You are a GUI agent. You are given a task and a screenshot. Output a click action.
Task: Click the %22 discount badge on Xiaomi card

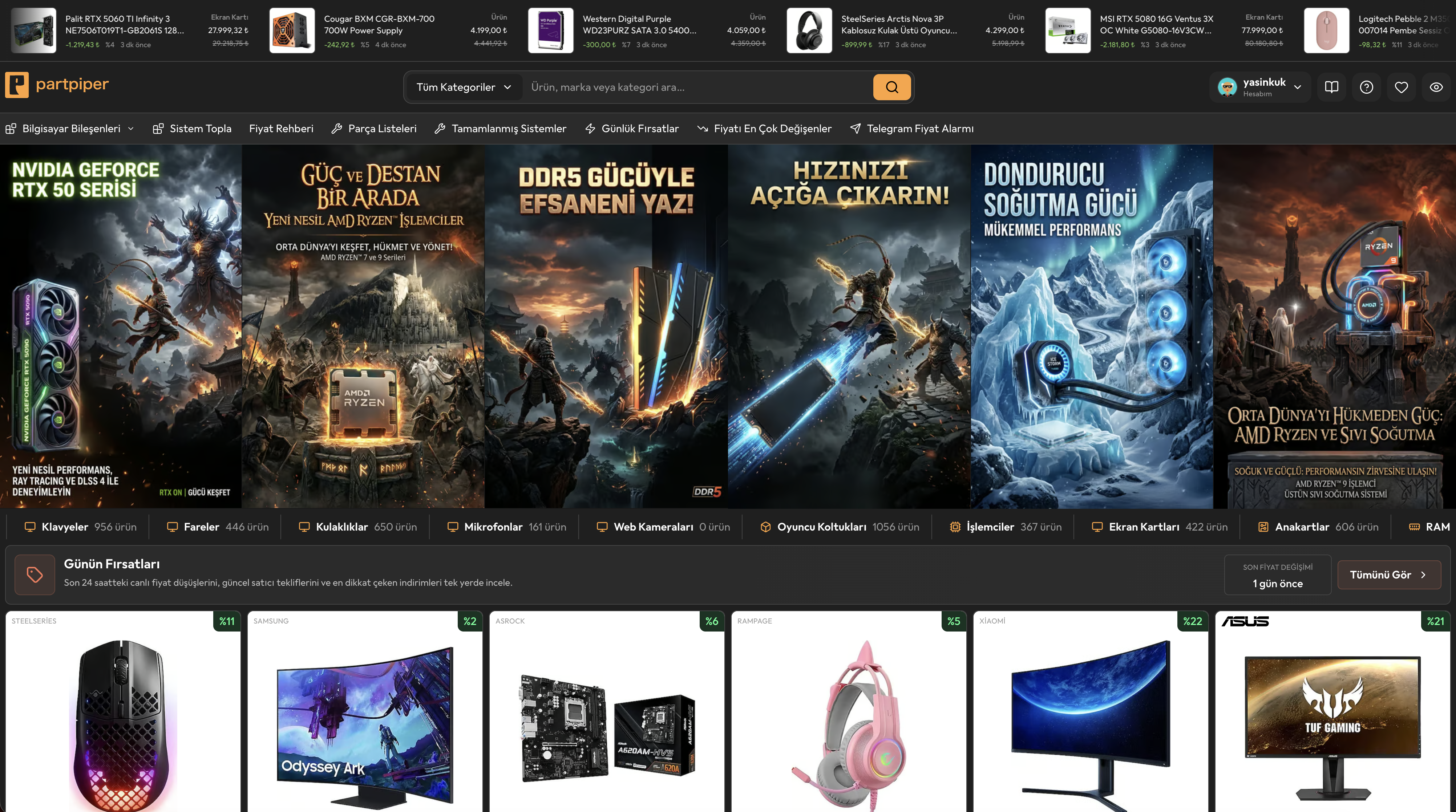1193,621
